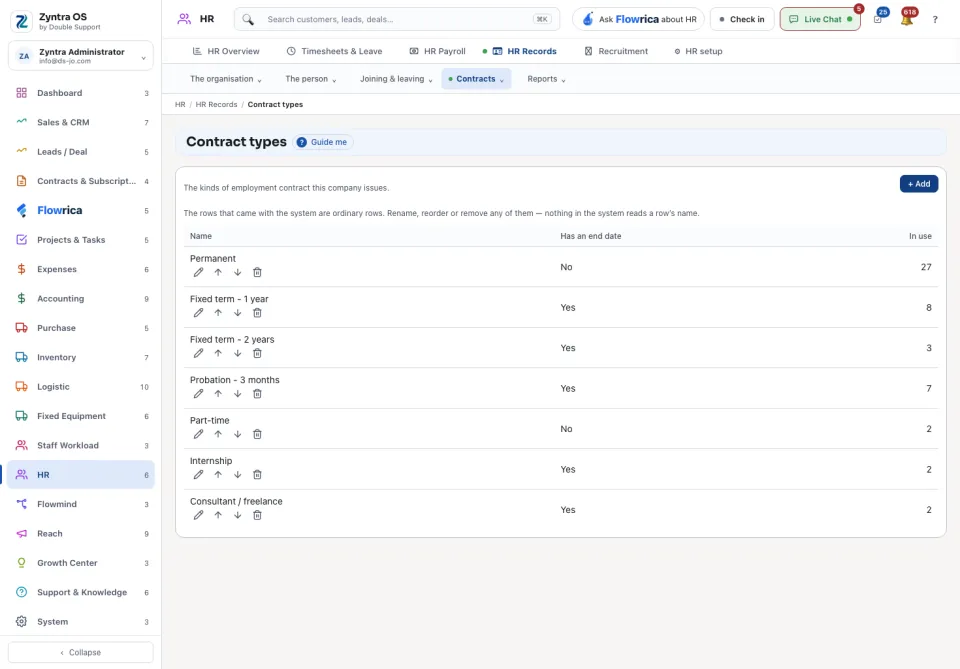This screenshot has width=960, height=669.
Task: Expand The organisation submenu
Action: coord(226,79)
